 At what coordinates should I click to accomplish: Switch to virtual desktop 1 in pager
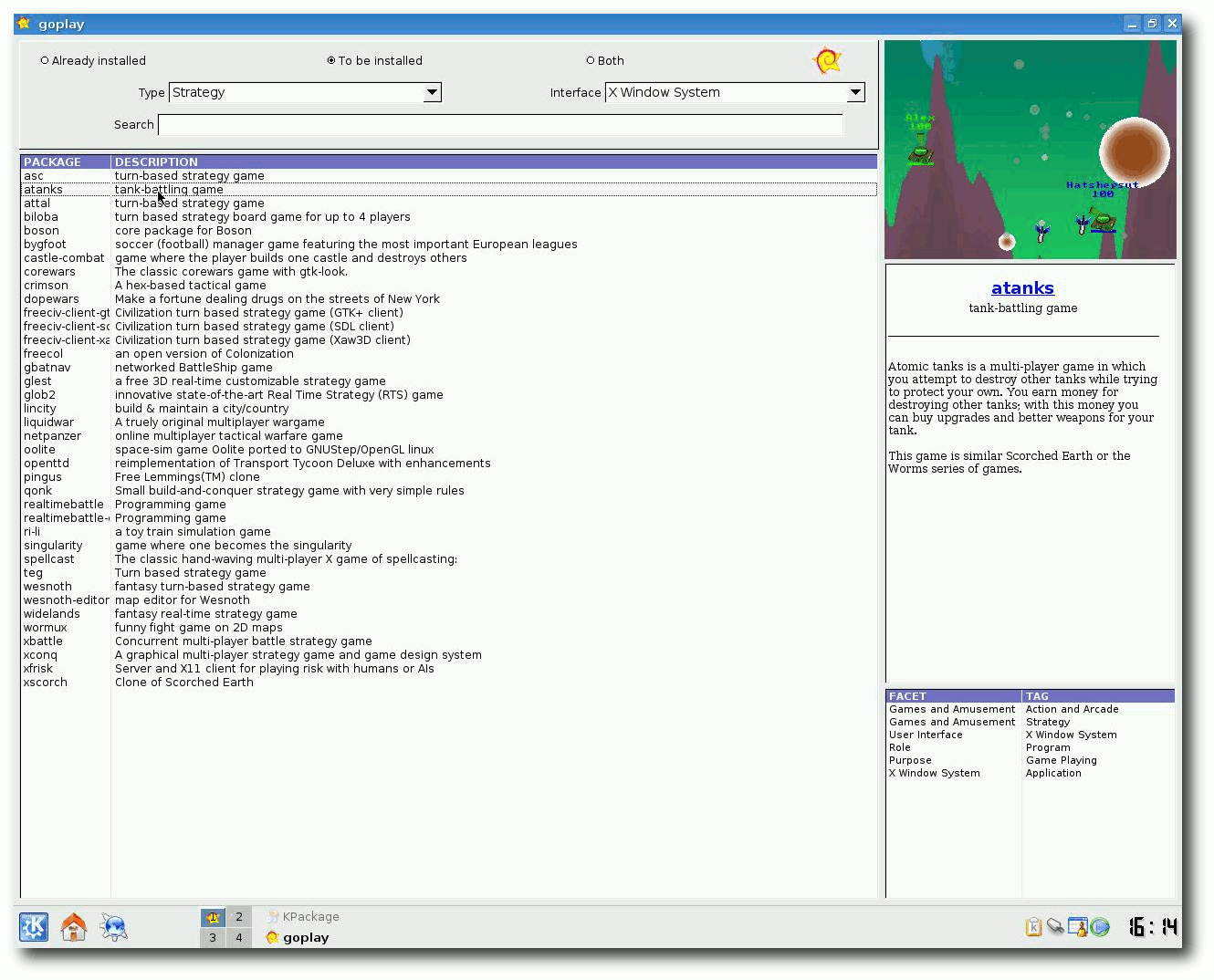coord(213,916)
